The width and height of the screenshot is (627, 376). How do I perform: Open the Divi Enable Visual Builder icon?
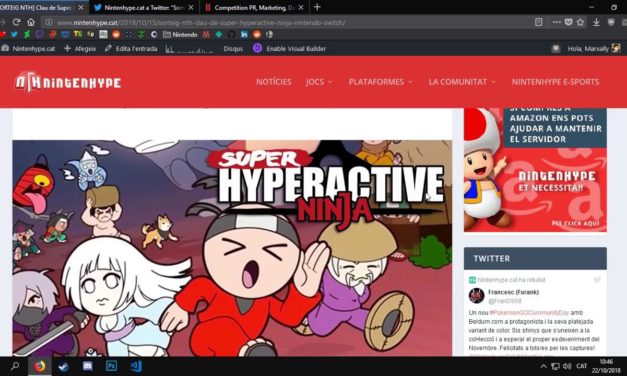pos(257,48)
